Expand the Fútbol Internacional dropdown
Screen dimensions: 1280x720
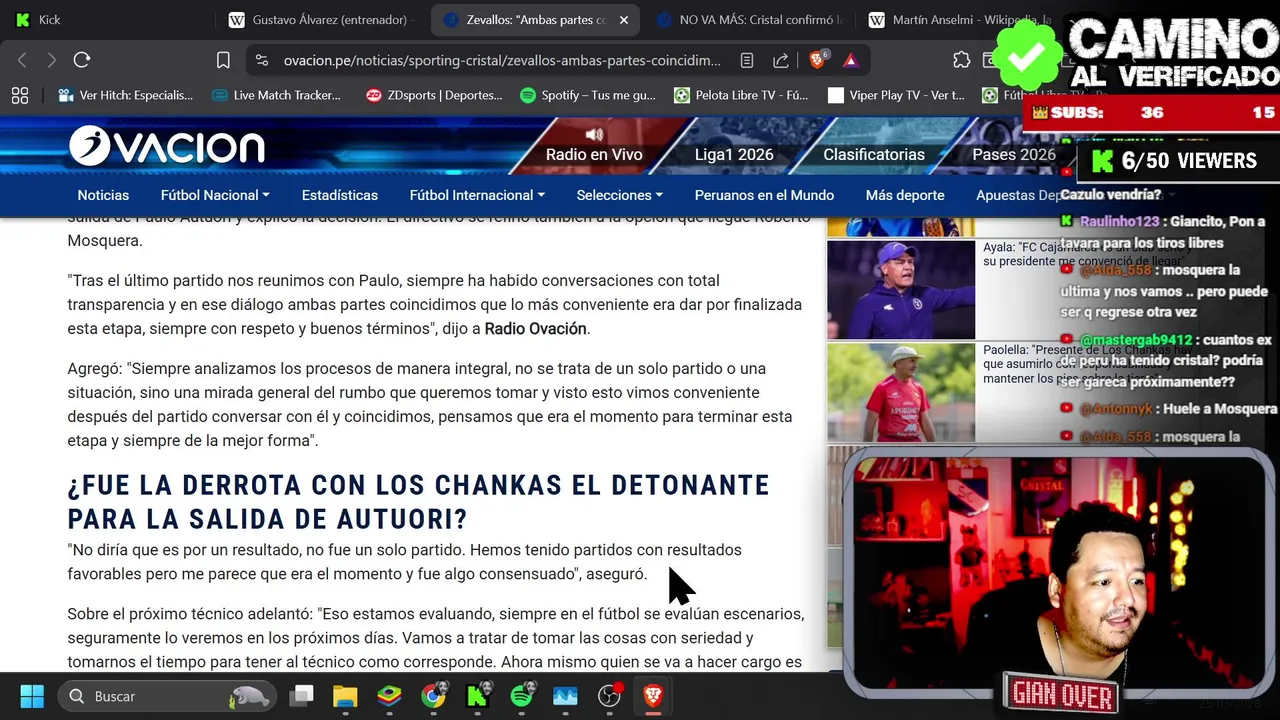477,195
